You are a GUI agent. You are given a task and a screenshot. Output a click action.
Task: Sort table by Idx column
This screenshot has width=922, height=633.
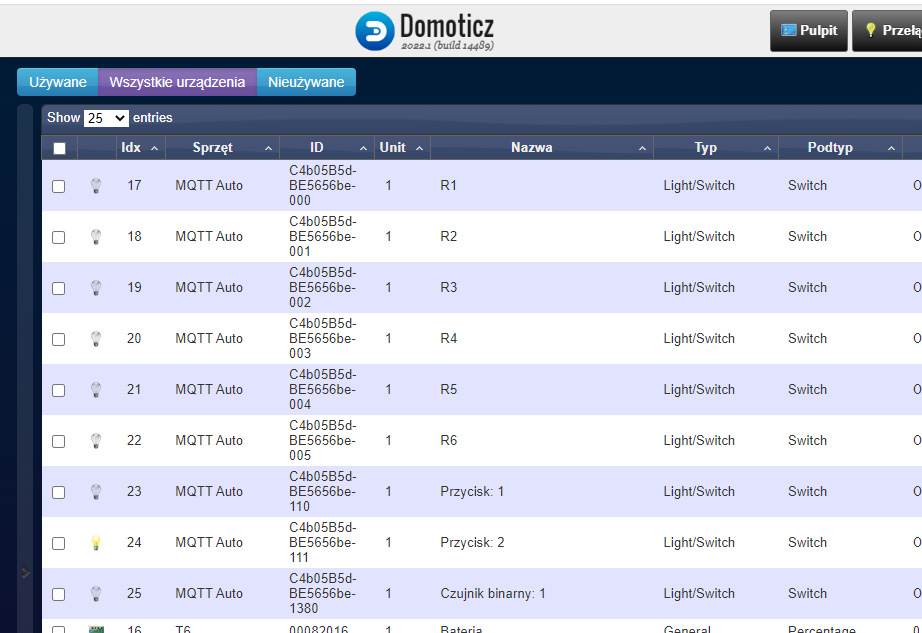(141, 148)
